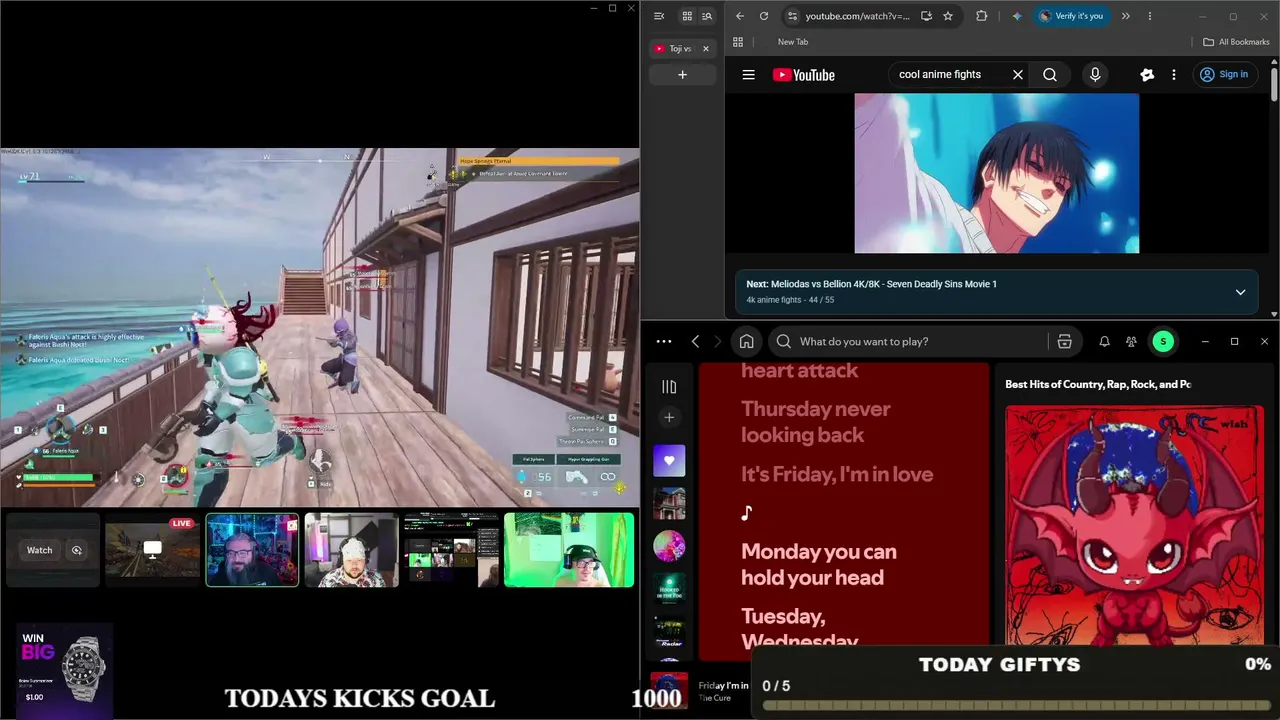The image size is (1280, 720).
Task: Select the LIVE screen-share thumbnail
Action: coord(152,550)
